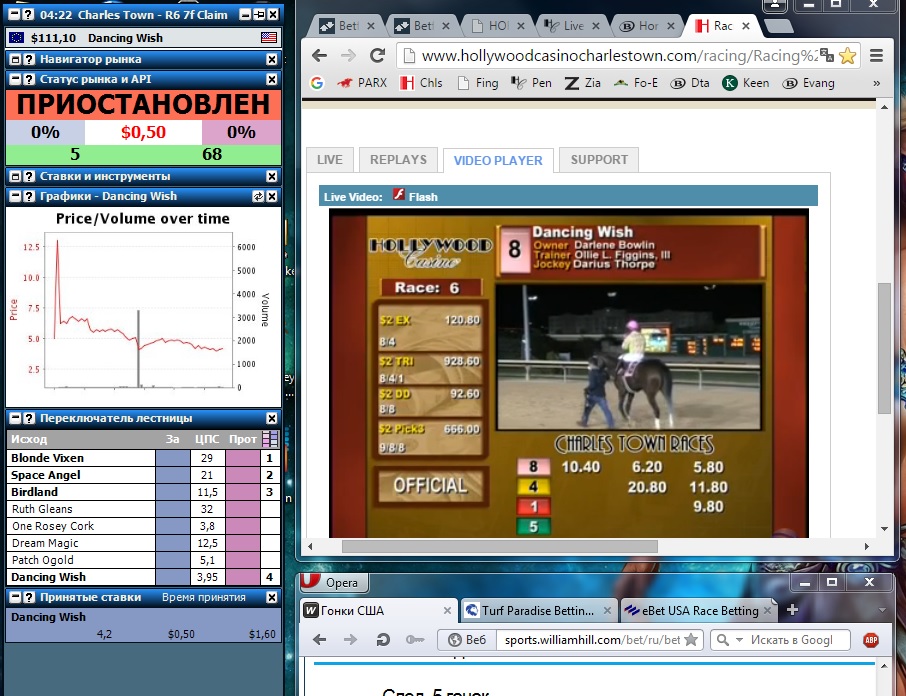Click the ladder grid icon in the Исход header
Screen dimensions: 906x696
269,439
